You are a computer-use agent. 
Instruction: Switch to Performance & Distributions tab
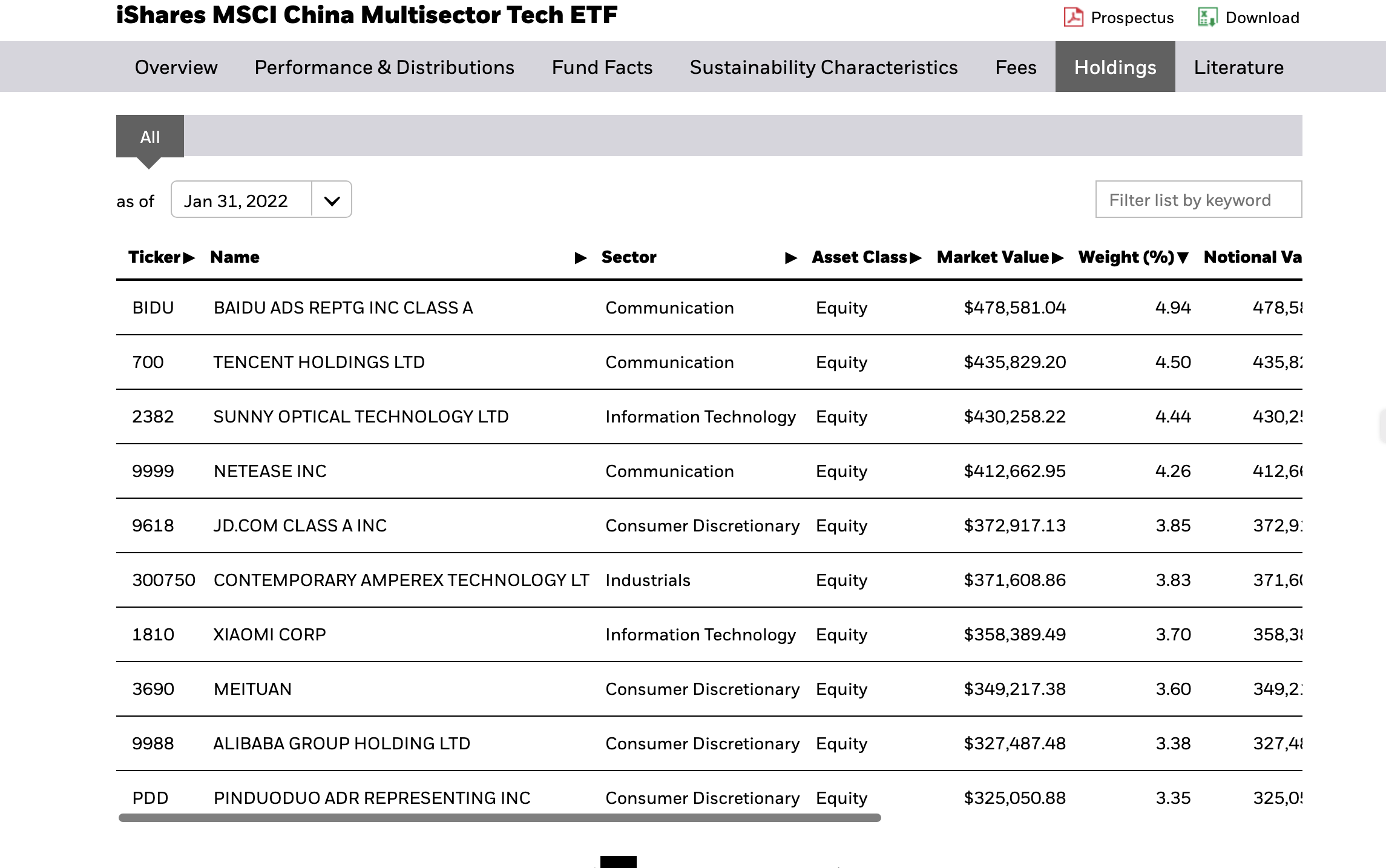[384, 67]
